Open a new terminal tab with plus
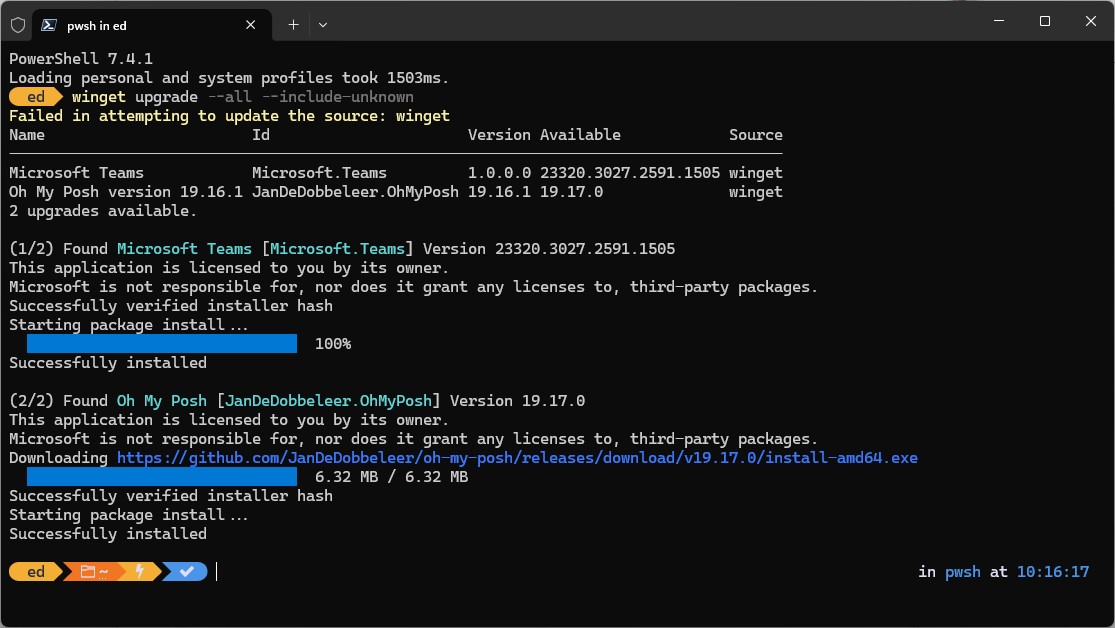This screenshot has width=1115, height=628. coord(293,25)
